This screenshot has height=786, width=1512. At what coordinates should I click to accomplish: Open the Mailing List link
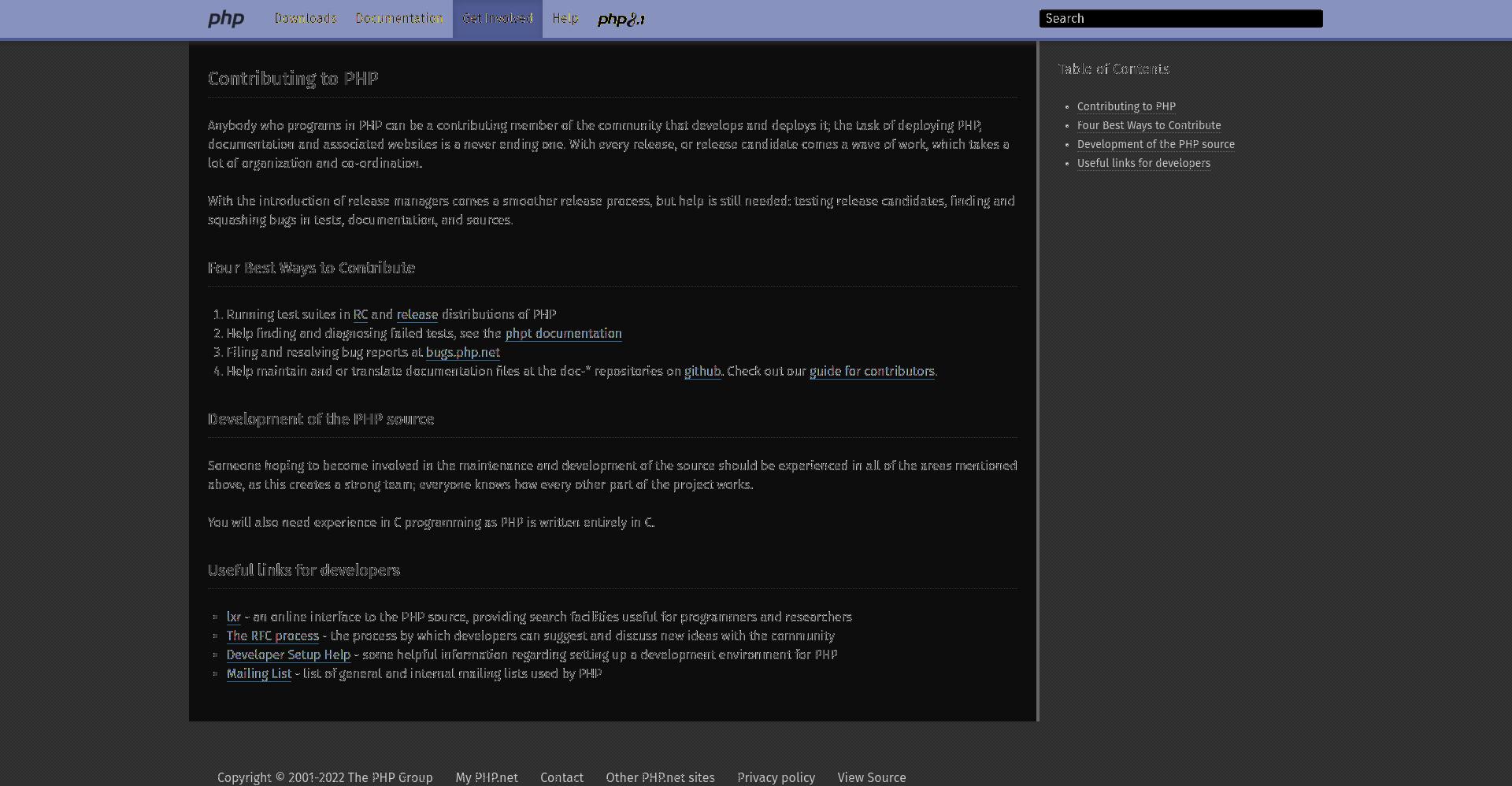pos(259,673)
